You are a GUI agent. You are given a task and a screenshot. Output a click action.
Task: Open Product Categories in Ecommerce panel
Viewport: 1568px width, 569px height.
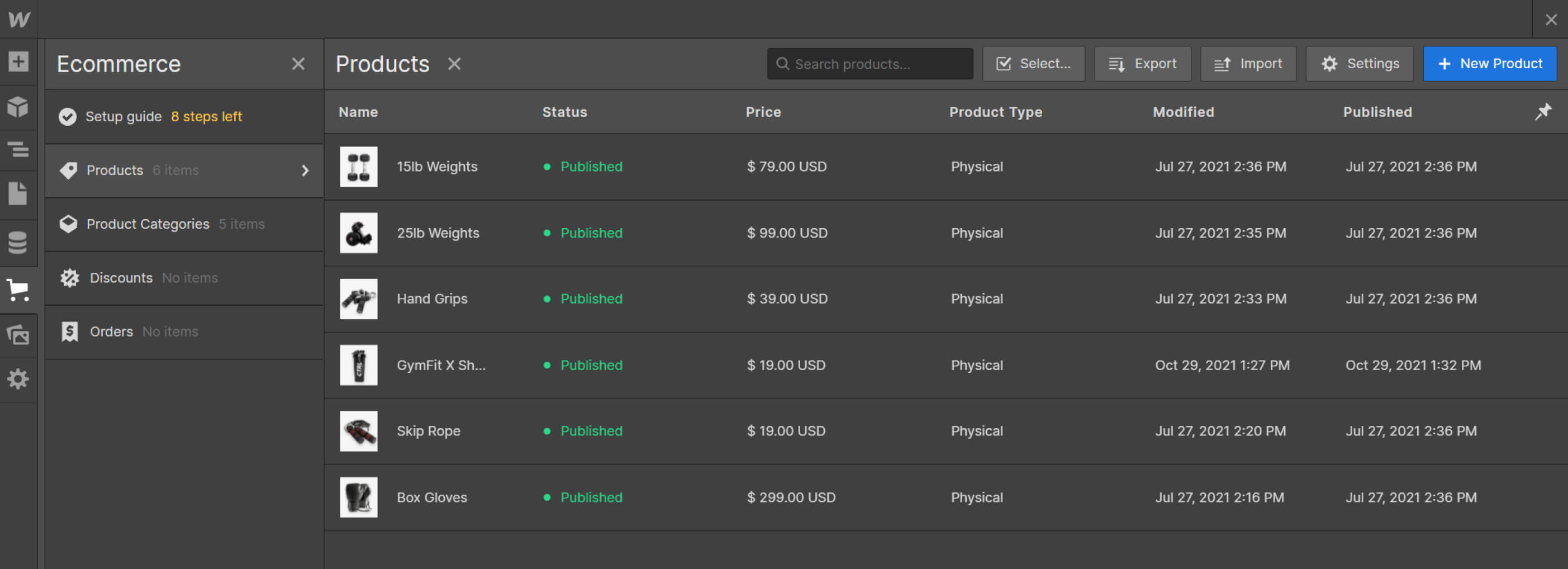148,224
